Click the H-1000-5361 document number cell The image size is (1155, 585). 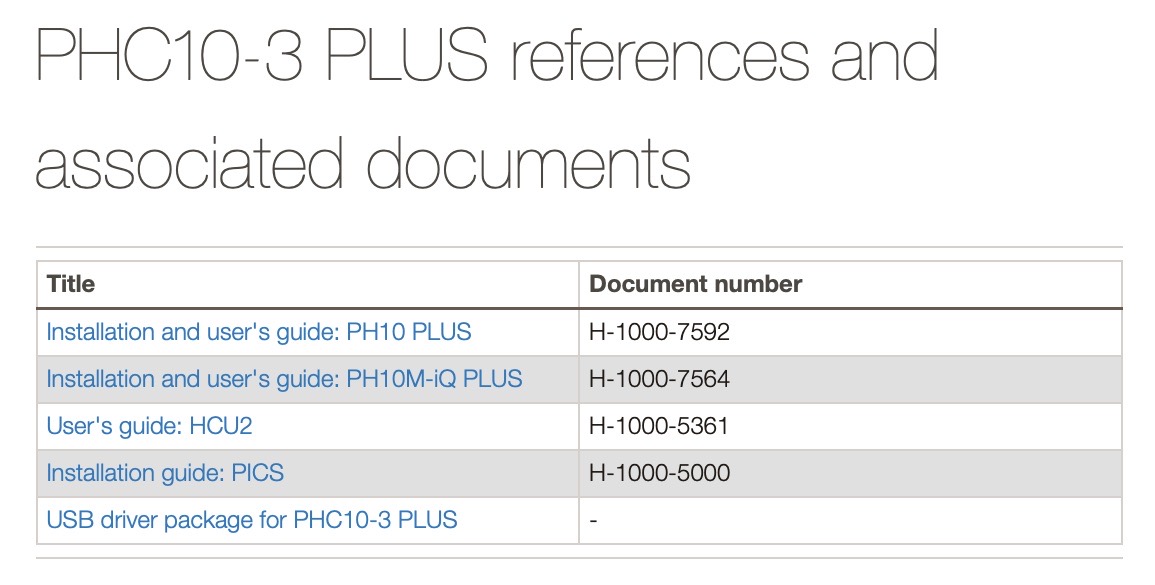660,426
